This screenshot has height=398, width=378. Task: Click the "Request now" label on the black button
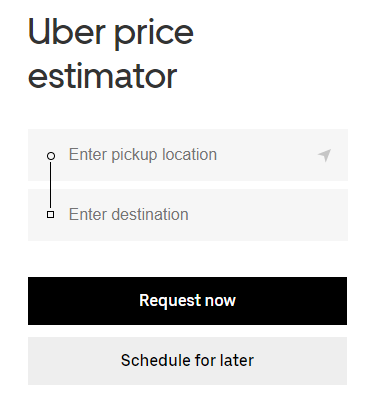coord(187,301)
